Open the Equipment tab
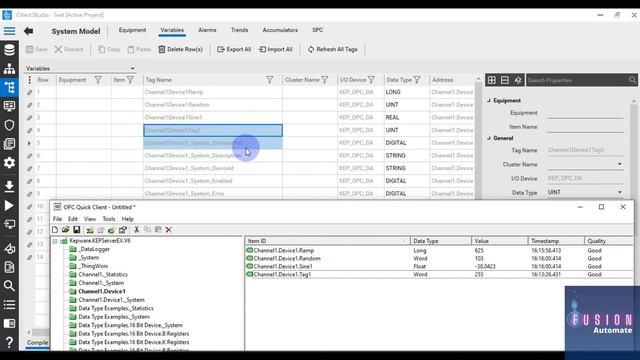 132,30
